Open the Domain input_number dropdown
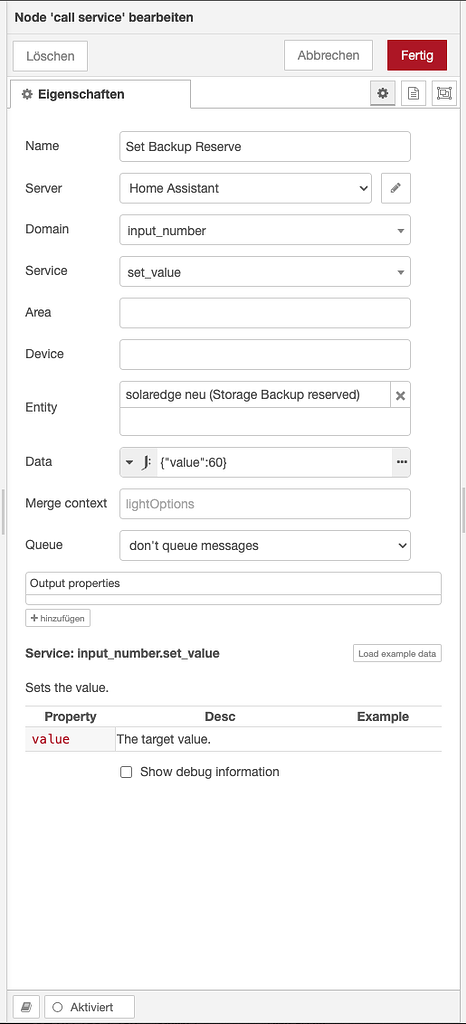This screenshot has height=1024, width=466. click(x=265, y=230)
